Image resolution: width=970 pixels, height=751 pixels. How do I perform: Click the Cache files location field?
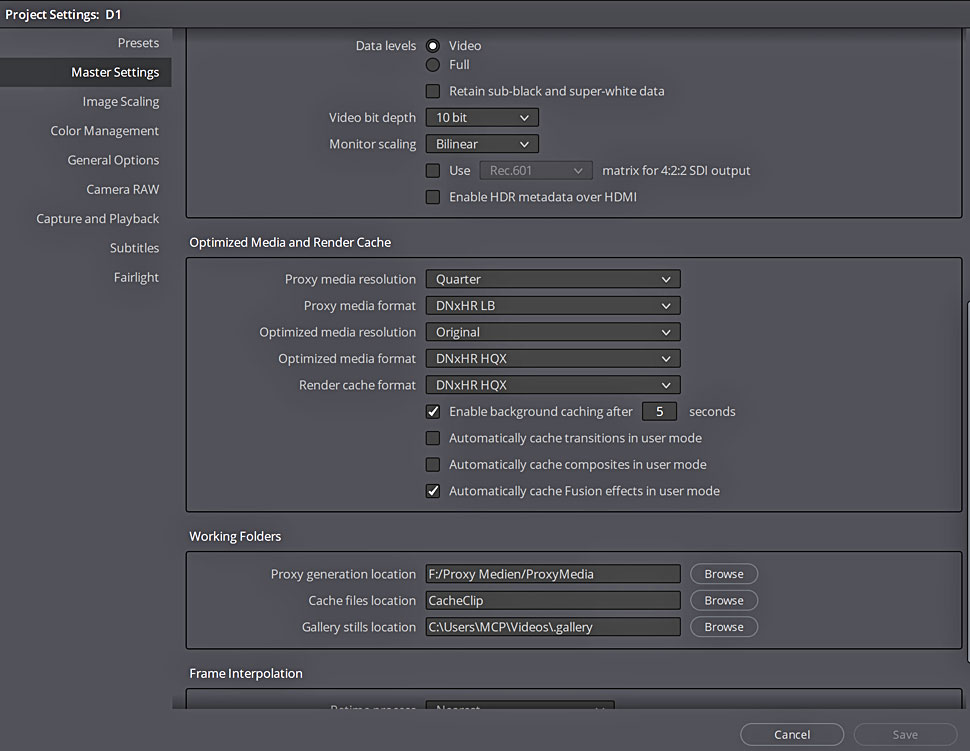click(x=552, y=601)
